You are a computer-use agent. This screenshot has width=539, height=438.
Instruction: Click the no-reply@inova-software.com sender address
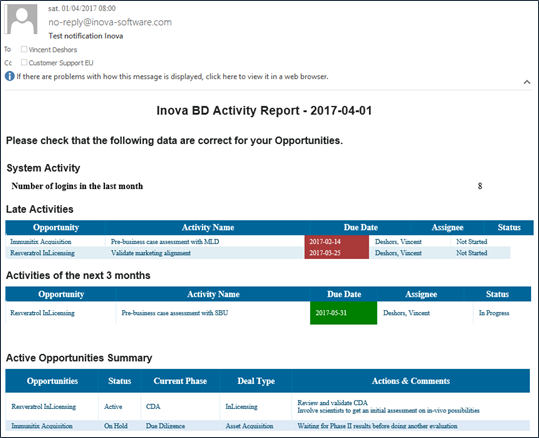point(110,22)
